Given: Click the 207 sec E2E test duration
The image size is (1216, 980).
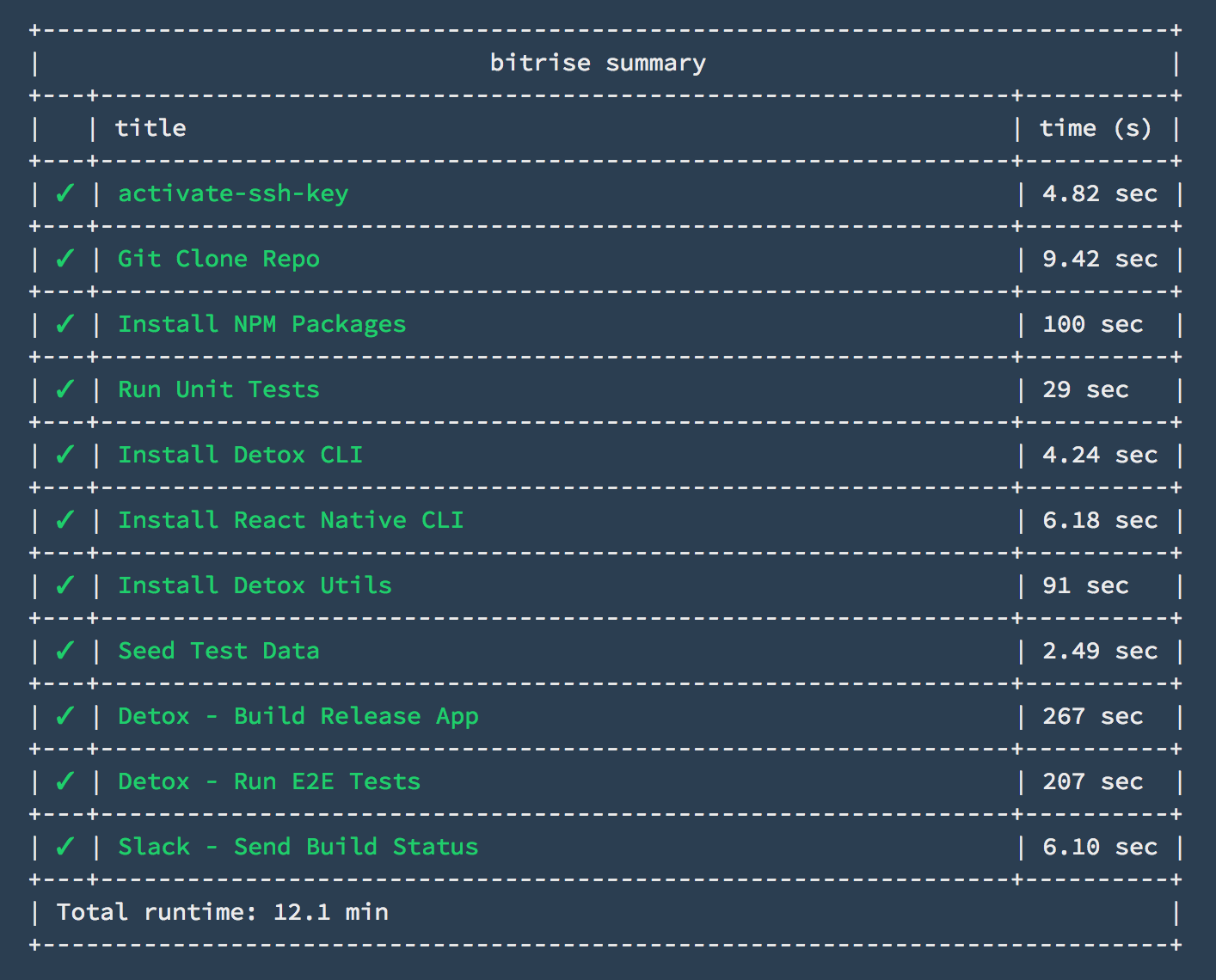Looking at the screenshot, I should click(1092, 781).
